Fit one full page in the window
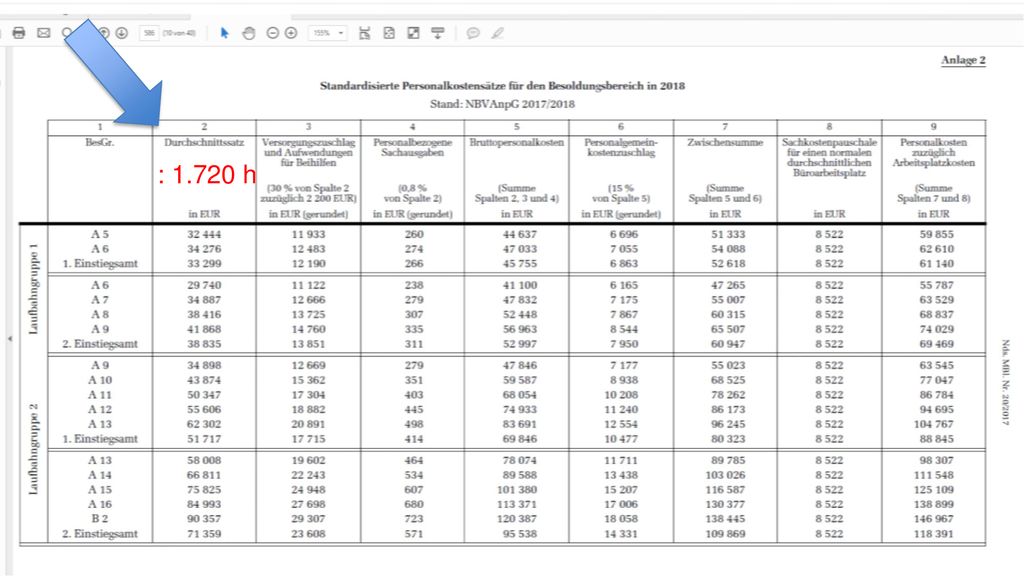This screenshot has width=1024, height=576. [x=389, y=33]
